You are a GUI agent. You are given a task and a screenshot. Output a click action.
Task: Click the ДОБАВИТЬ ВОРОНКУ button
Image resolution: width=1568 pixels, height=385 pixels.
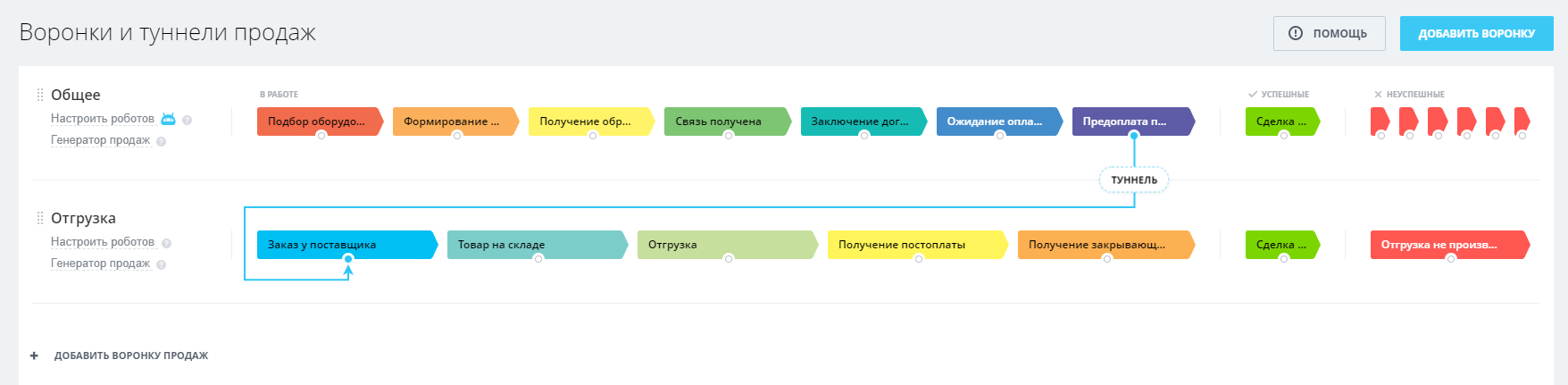tap(1476, 33)
